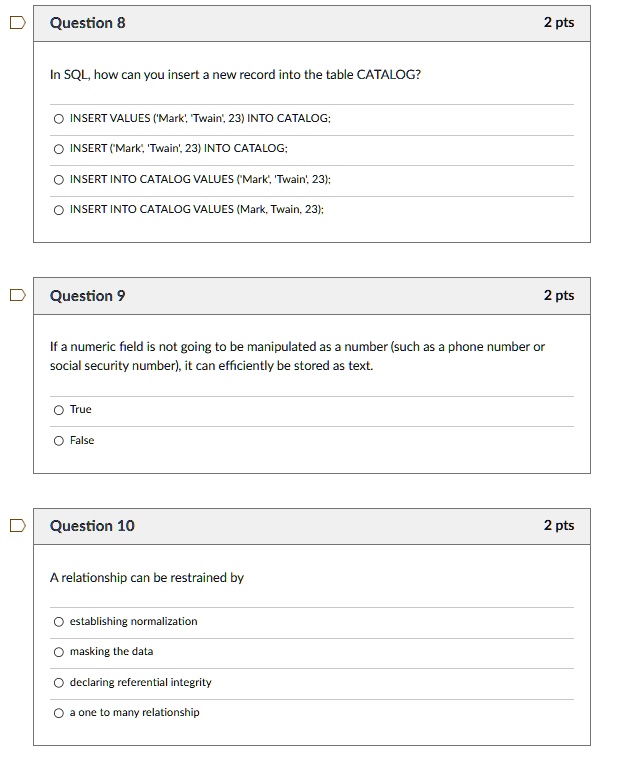Click the Question 8 prompt about CATALOG
This screenshot has width=623, height=773.
[235, 75]
